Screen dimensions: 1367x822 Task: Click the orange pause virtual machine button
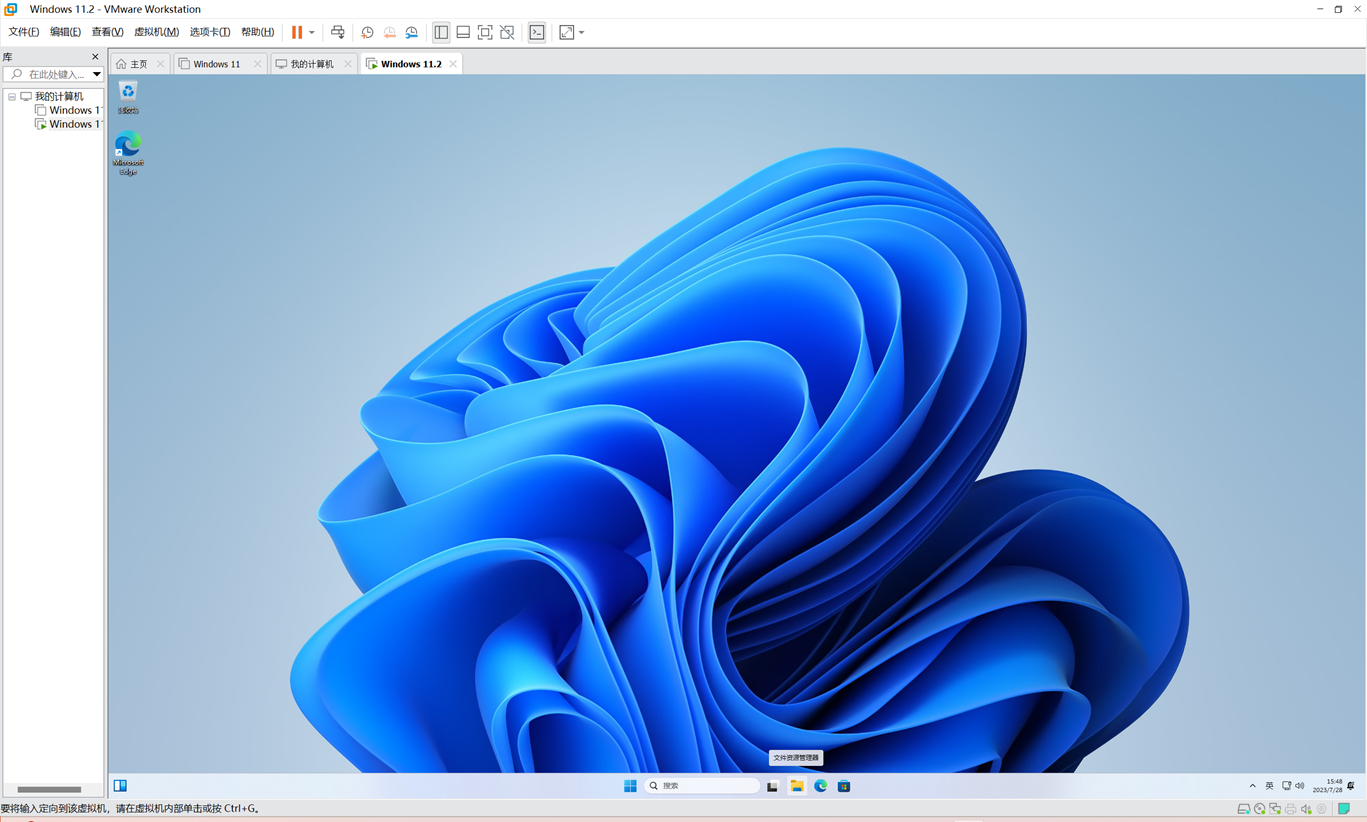point(297,32)
